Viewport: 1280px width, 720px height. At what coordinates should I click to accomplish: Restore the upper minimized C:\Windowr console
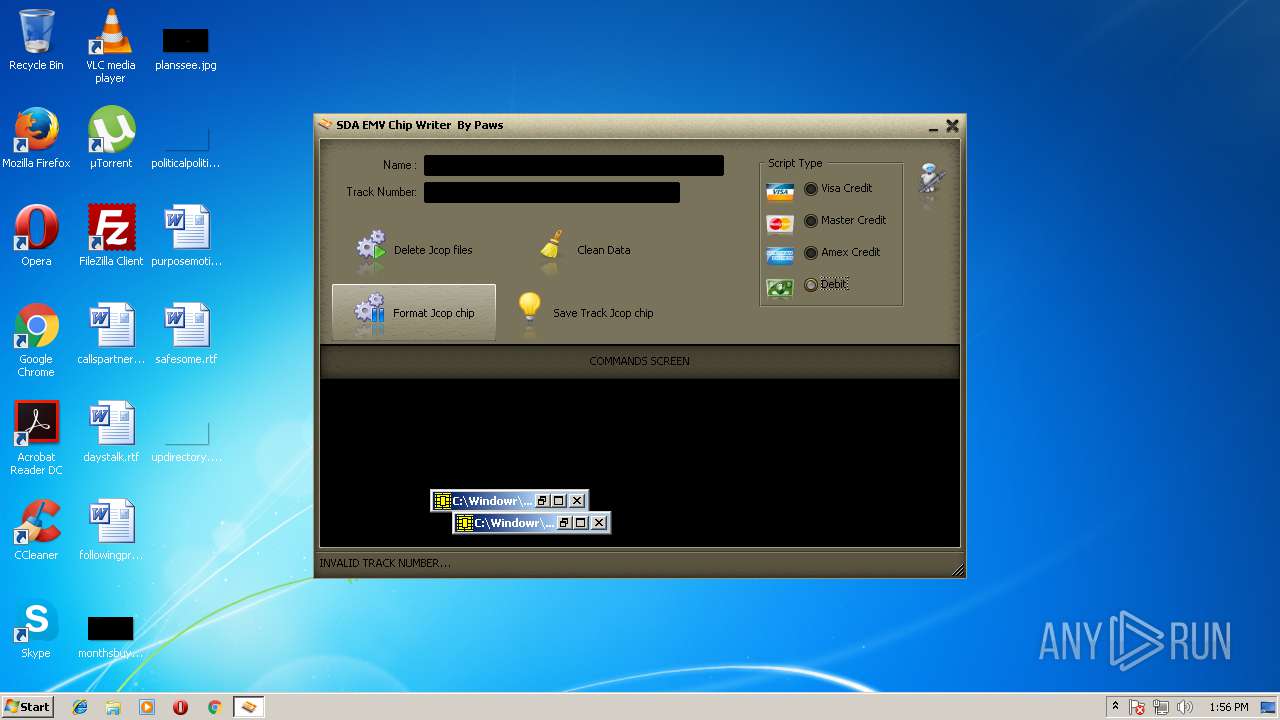543,501
